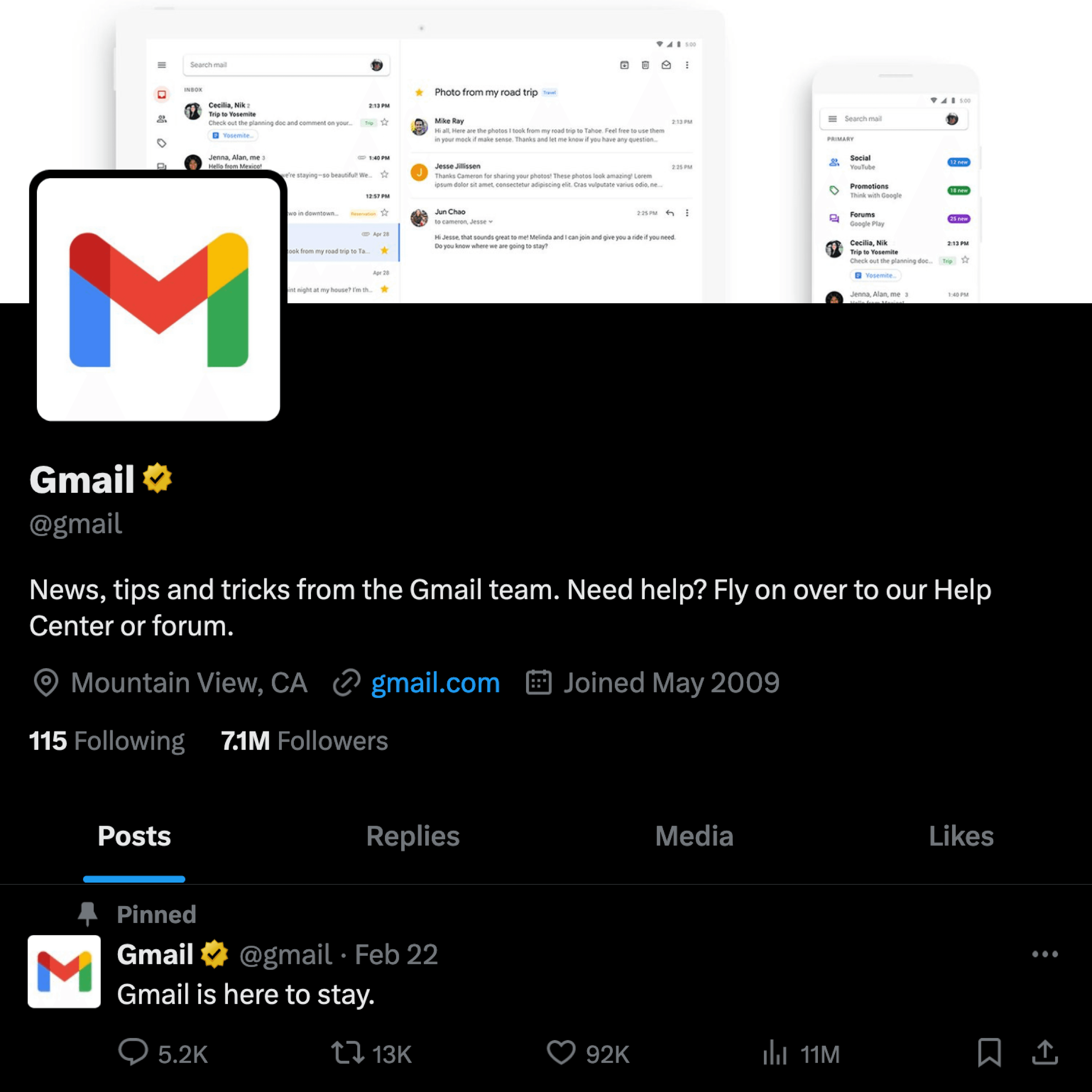Like the pinned post with heart icon
Image resolution: width=1092 pixels, height=1092 pixels.
coord(561,1052)
